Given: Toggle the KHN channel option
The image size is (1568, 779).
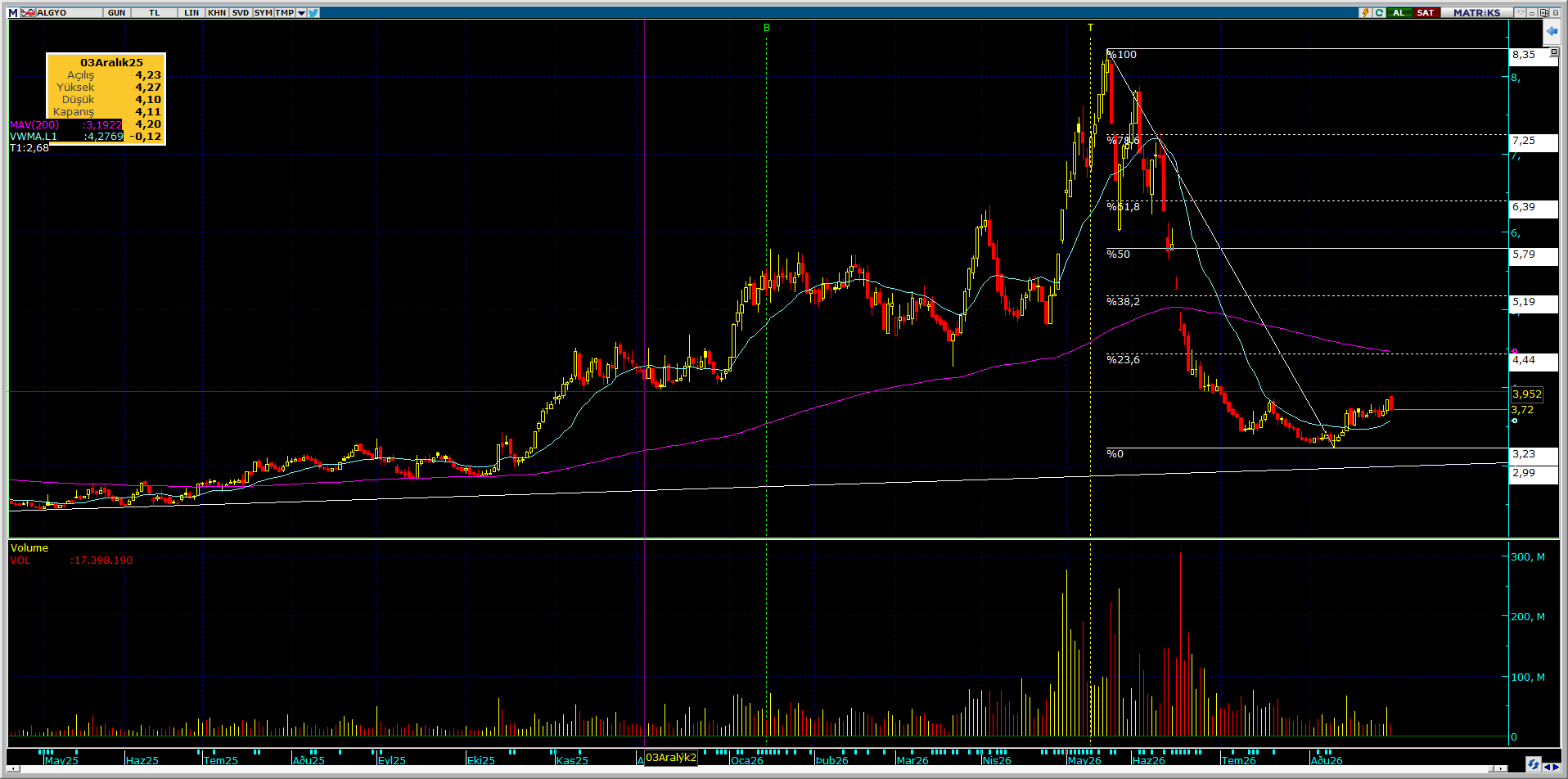Looking at the screenshot, I should (217, 13).
